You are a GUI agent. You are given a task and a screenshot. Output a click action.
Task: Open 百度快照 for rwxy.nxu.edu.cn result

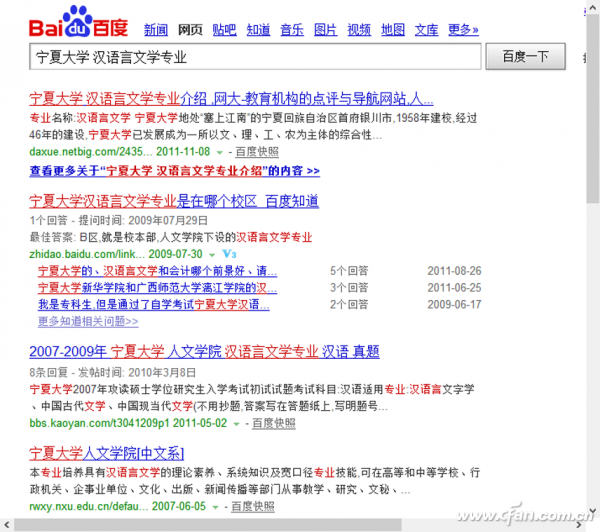(253, 507)
